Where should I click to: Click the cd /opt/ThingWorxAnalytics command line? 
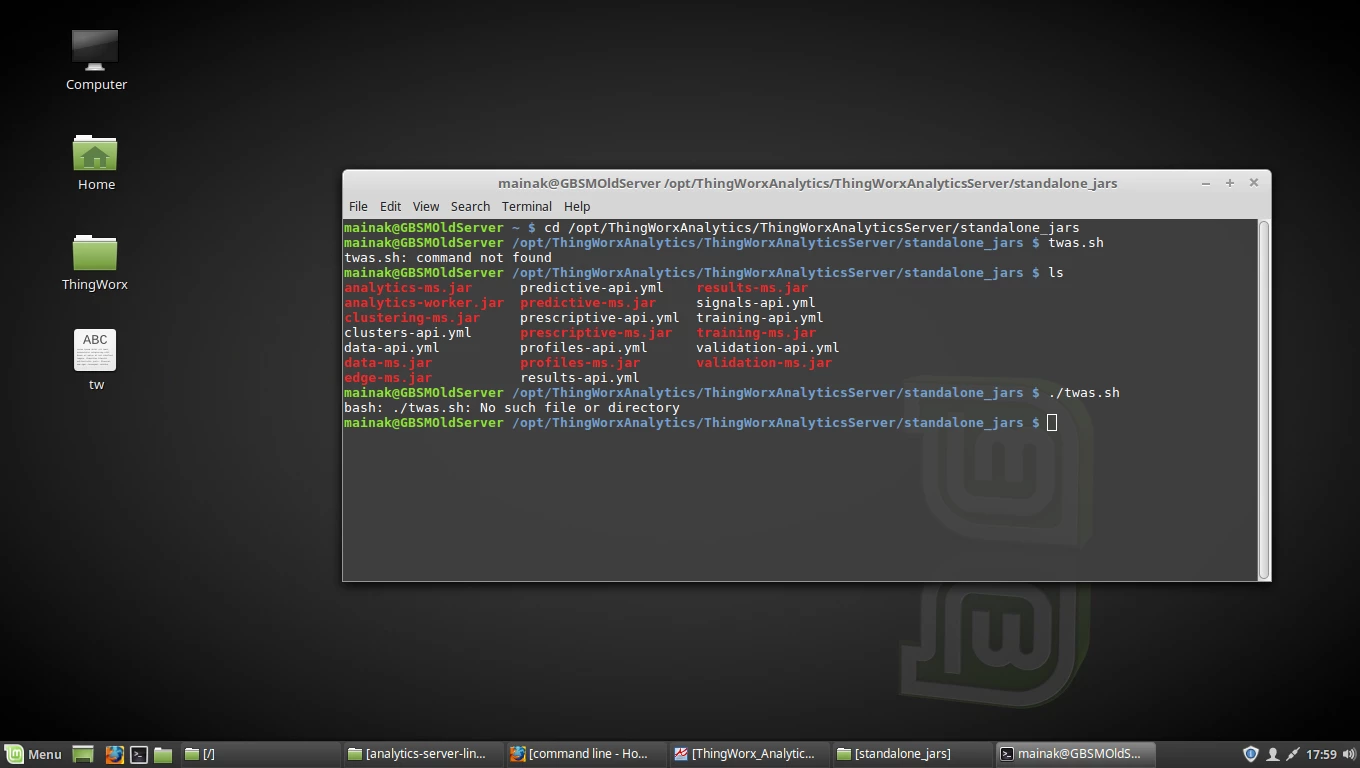(x=812, y=228)
